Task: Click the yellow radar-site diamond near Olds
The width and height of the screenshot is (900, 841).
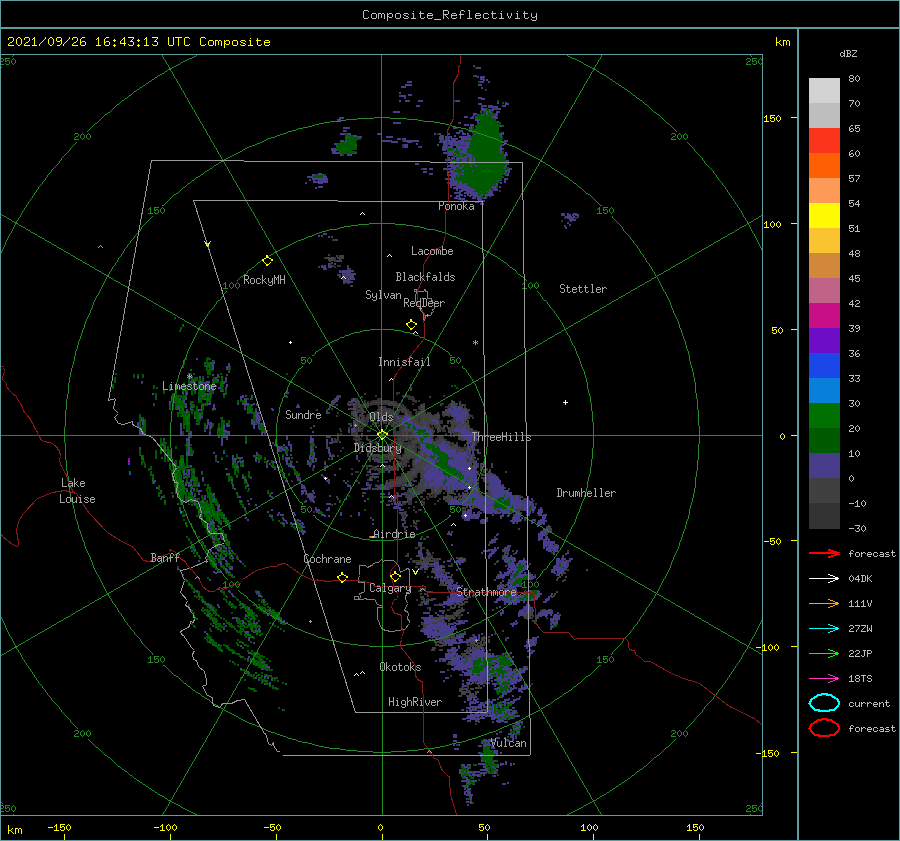Action: (x=382, y=435)
